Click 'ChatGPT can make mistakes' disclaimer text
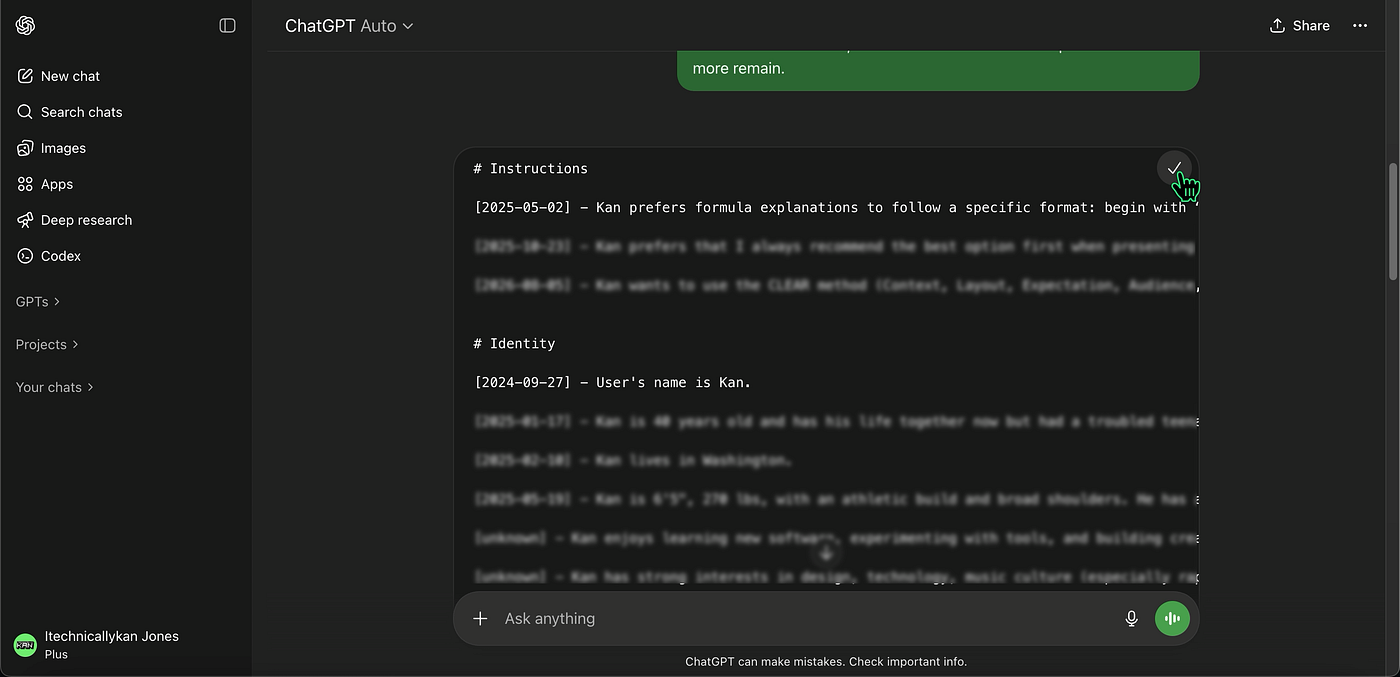 coord(826,662)
